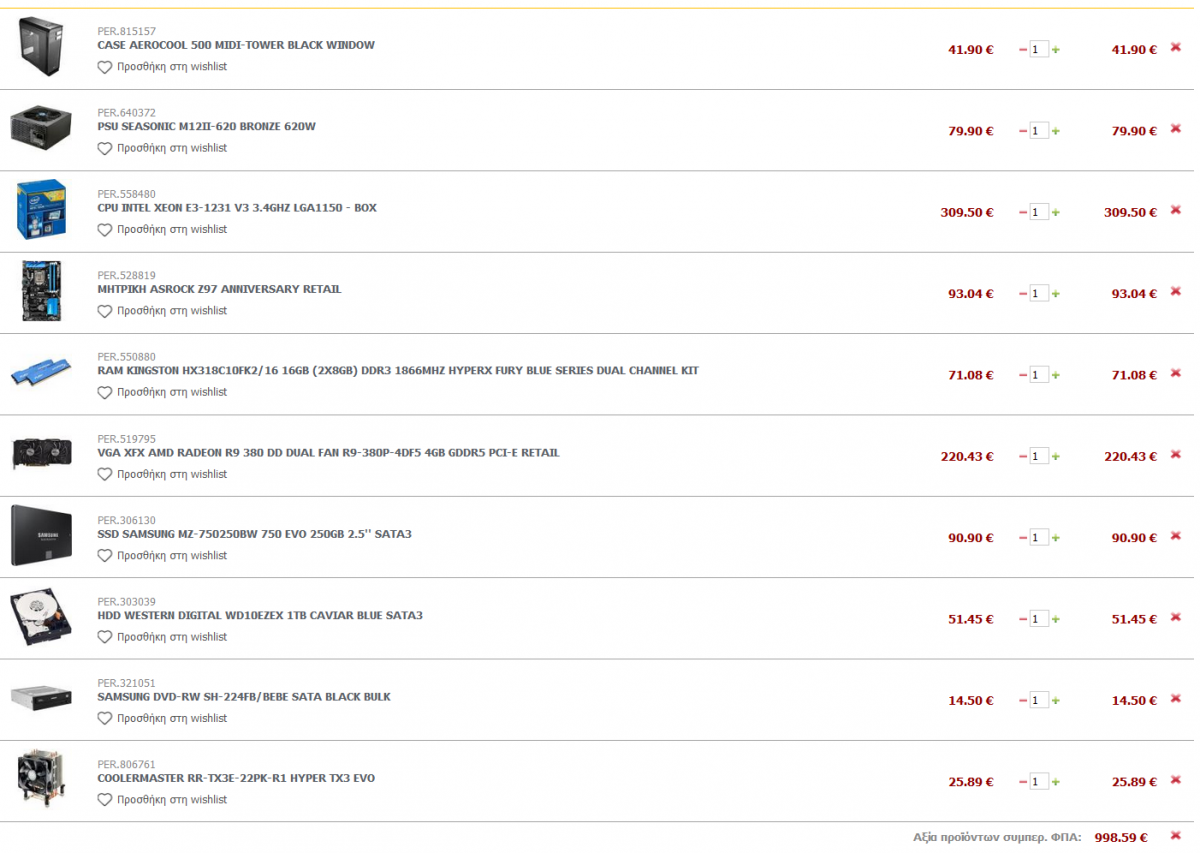This screenshot has height=853, width=1200.
Task: Open VGA XFX AMD RADEON R9 380 page
Action: [328, 453]
